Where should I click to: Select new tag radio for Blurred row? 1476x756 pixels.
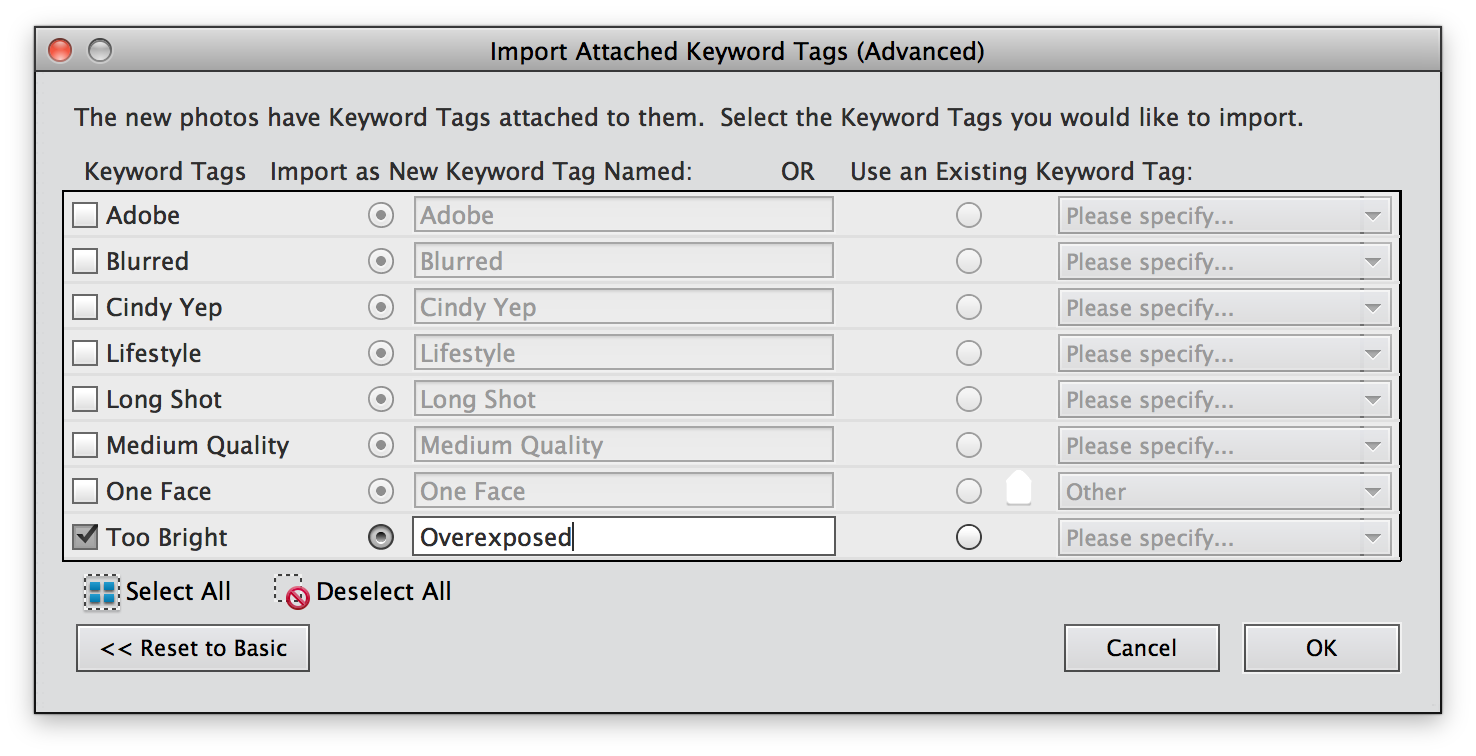click(381, 261)
